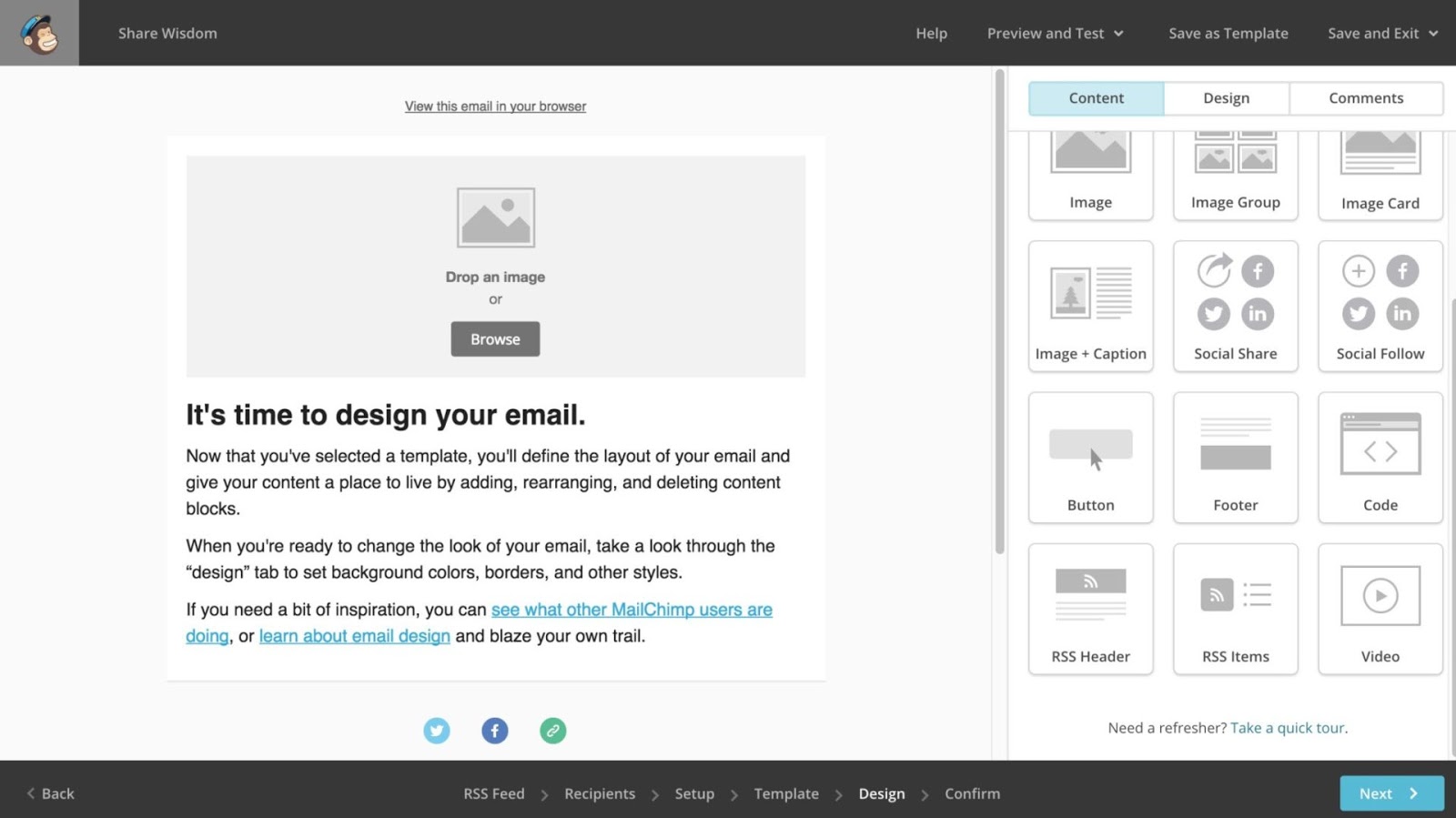Viewport: 1456px width, 818px height.
Task: Insert a Code block
Action: 1380,458
